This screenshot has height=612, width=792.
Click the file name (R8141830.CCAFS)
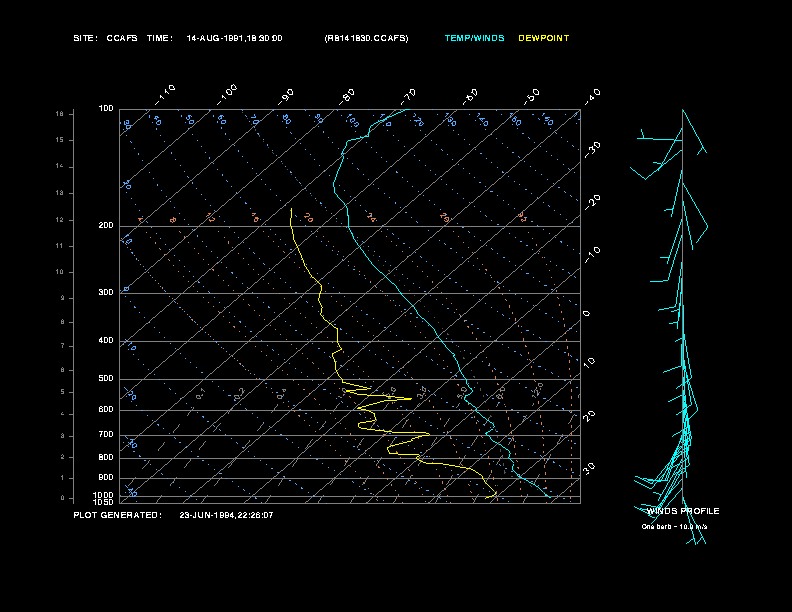click(x=366, y=38)
